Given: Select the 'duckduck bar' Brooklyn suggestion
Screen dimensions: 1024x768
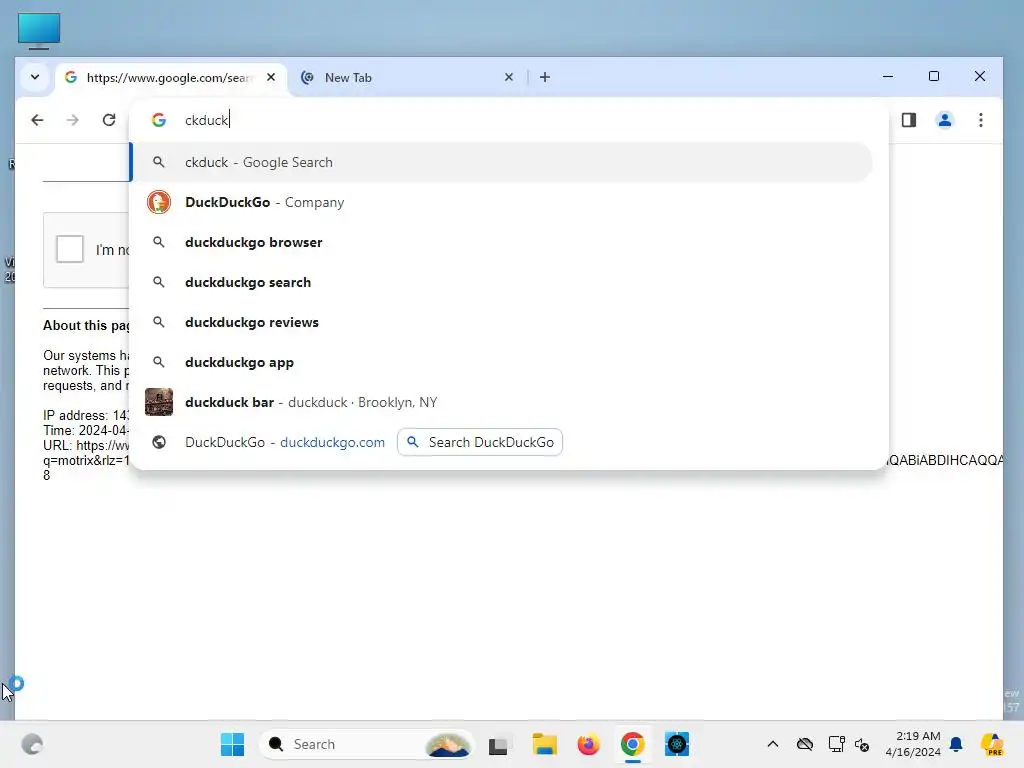Looking at the screenshot, I should tap(502, 402).
